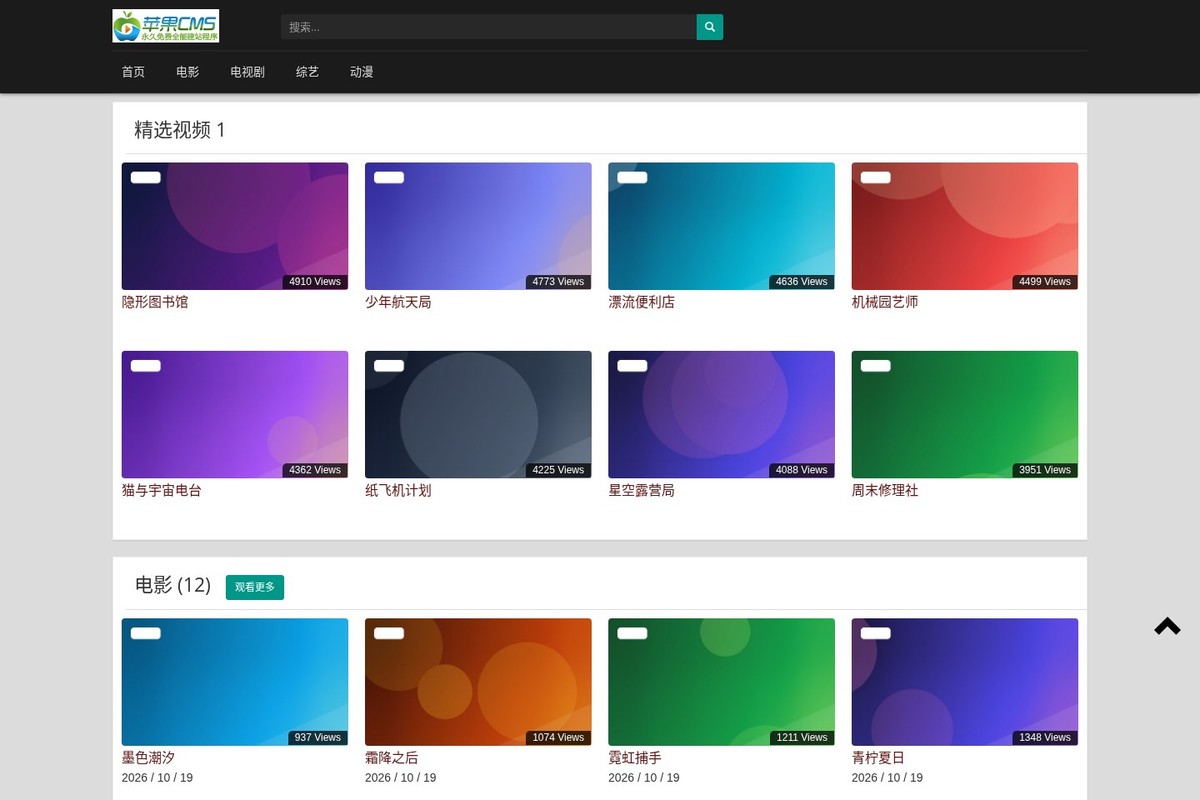The height and width of the screenshot is (800, 1200).
Task: Switch to the 动漫 navigation item
Action: click(x=361, y=72)
